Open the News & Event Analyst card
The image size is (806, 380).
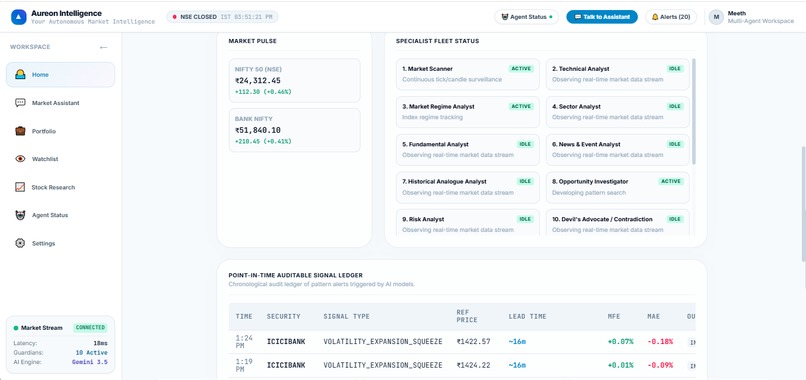point(617,150)
